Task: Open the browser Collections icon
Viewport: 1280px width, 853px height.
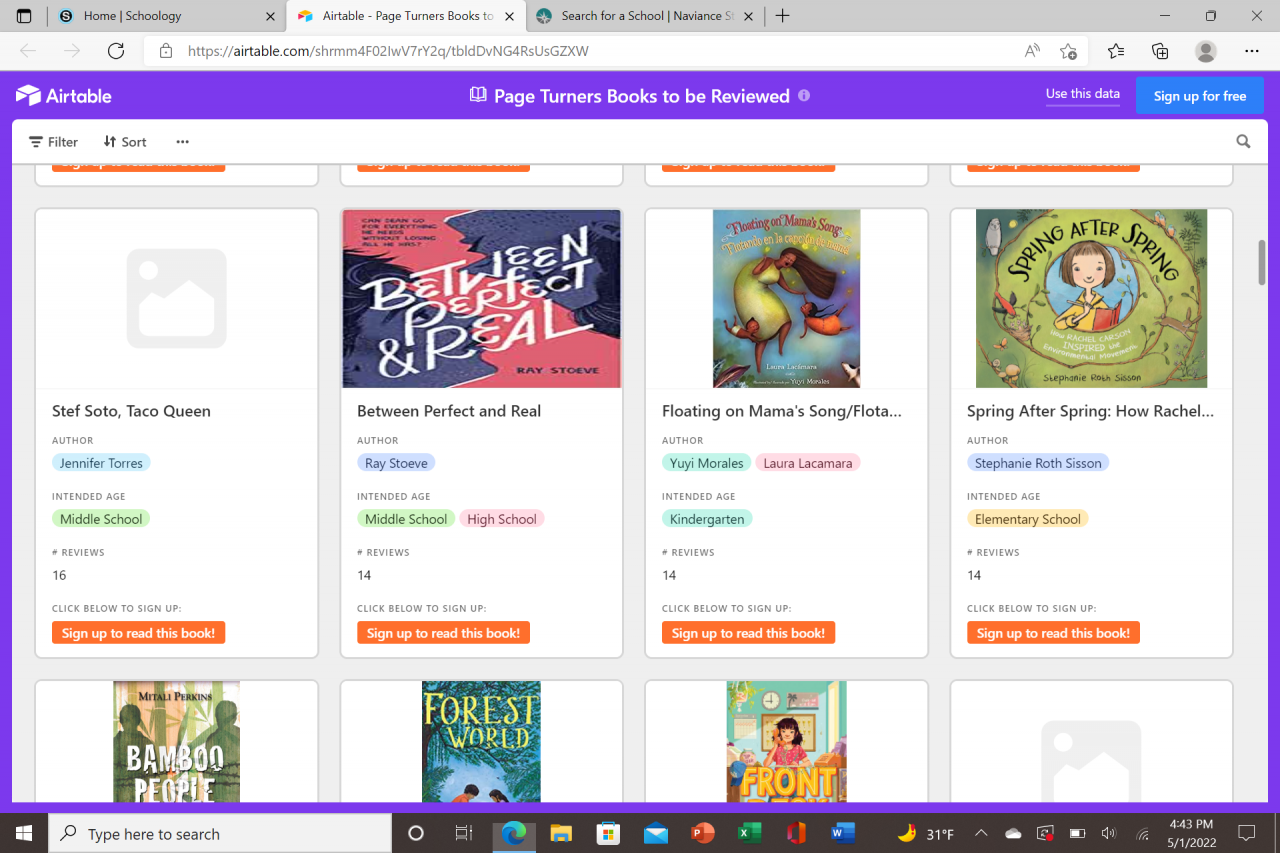Action: [1160, 51]
